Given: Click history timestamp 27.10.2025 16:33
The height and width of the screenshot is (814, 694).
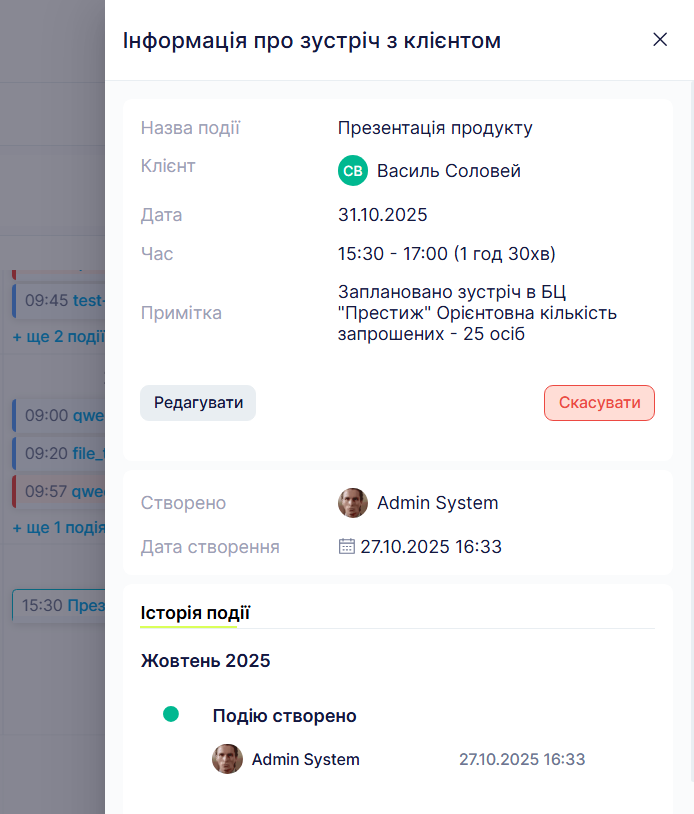Looking at the screenshot, I should (522, 759).
